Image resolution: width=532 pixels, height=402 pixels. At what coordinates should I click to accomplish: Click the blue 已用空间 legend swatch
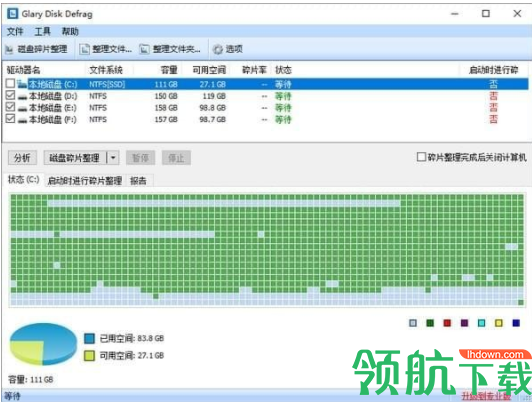[89, 338]
